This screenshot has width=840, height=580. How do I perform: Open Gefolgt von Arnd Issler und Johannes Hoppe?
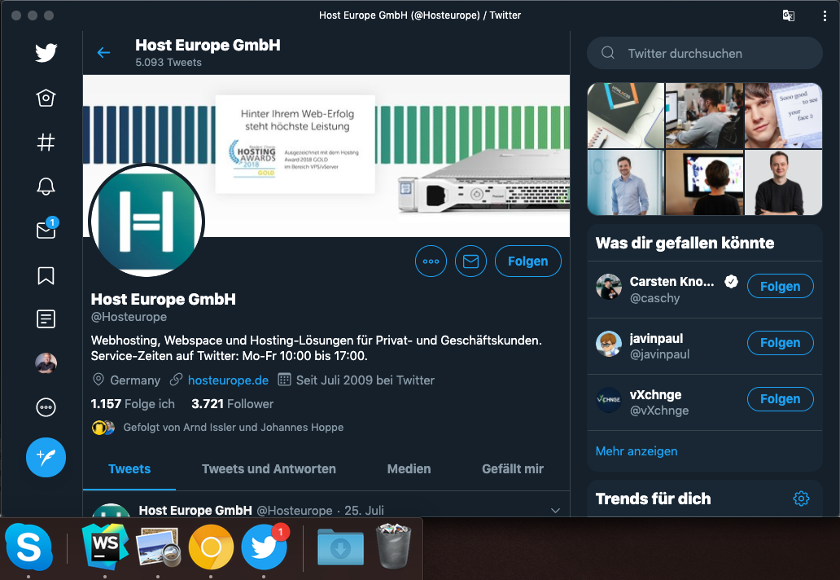(234, 427)
